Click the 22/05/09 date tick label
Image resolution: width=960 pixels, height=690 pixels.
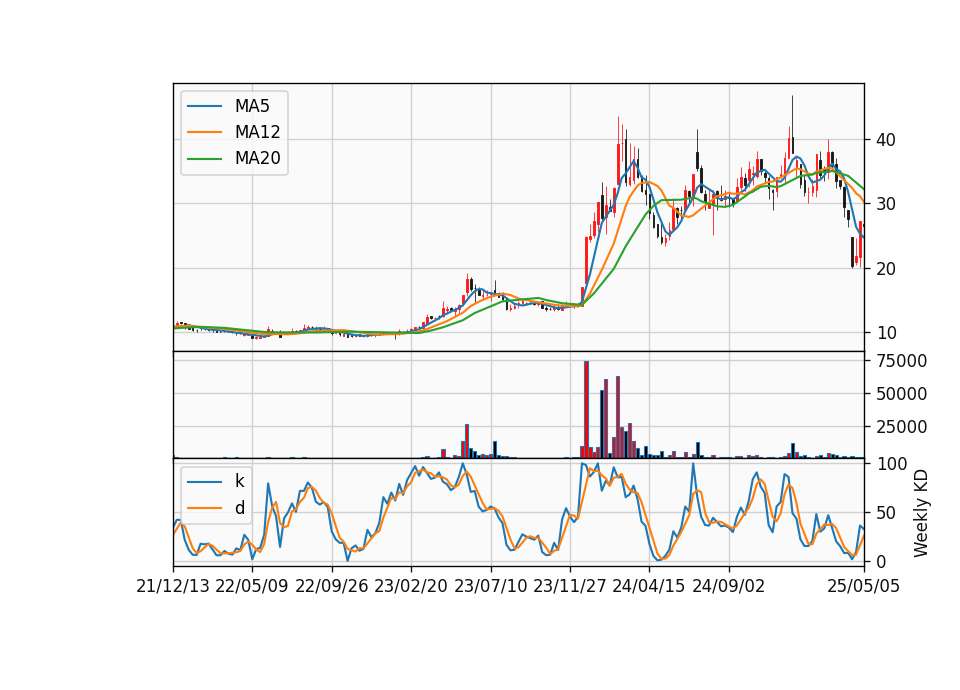(x=252, y=586)
